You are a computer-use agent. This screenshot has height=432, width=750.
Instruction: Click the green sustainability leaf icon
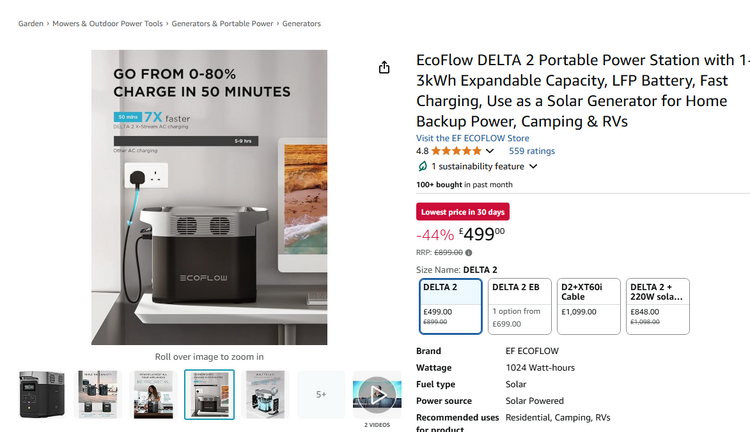[x=422, y=166]
